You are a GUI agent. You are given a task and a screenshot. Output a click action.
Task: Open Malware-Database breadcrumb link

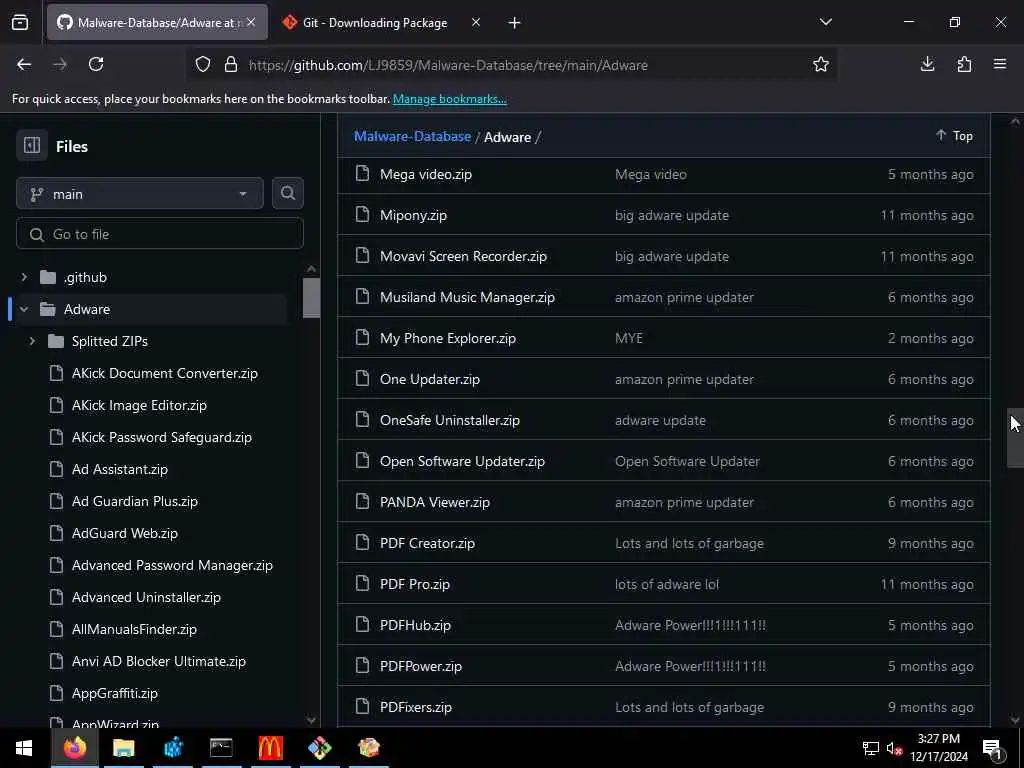412,136
